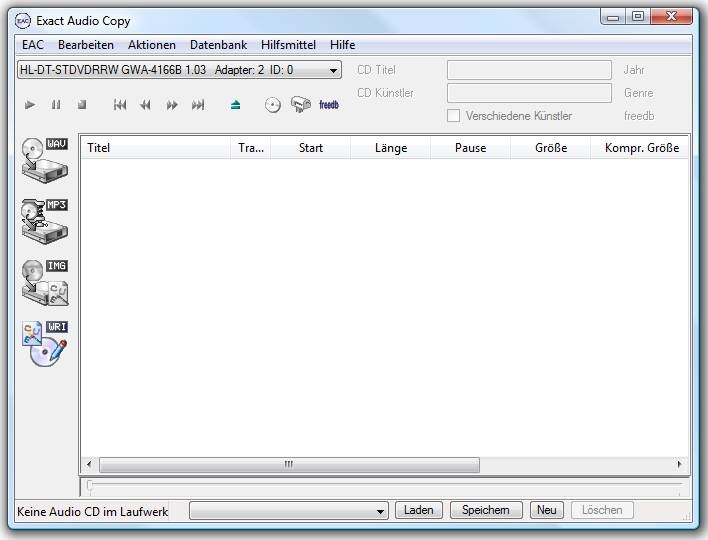Eject the CD with eject icon
This screenshot has height=540, width=708.
coord(235,105)
